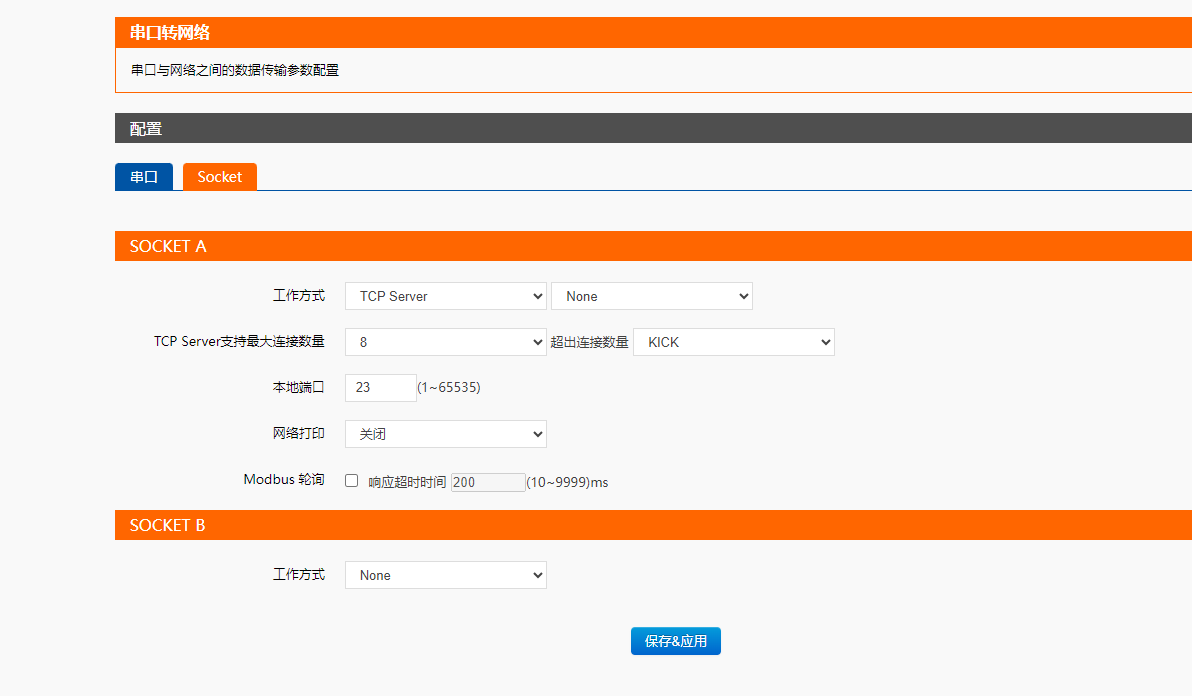Open SOCKET A 工作方式 TCP Server dropdown
The image size is (1192, 696).
click(x=445, y=296)
